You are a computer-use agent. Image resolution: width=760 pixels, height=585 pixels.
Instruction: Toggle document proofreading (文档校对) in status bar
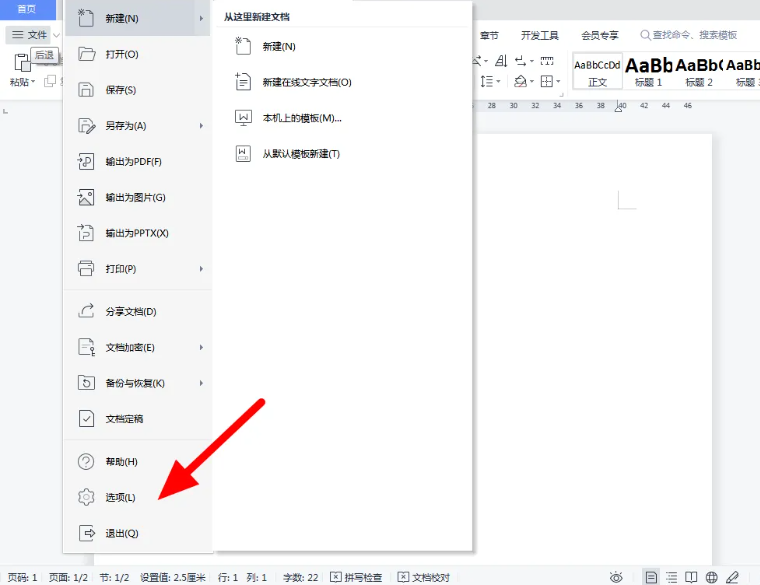click(424, 577)
